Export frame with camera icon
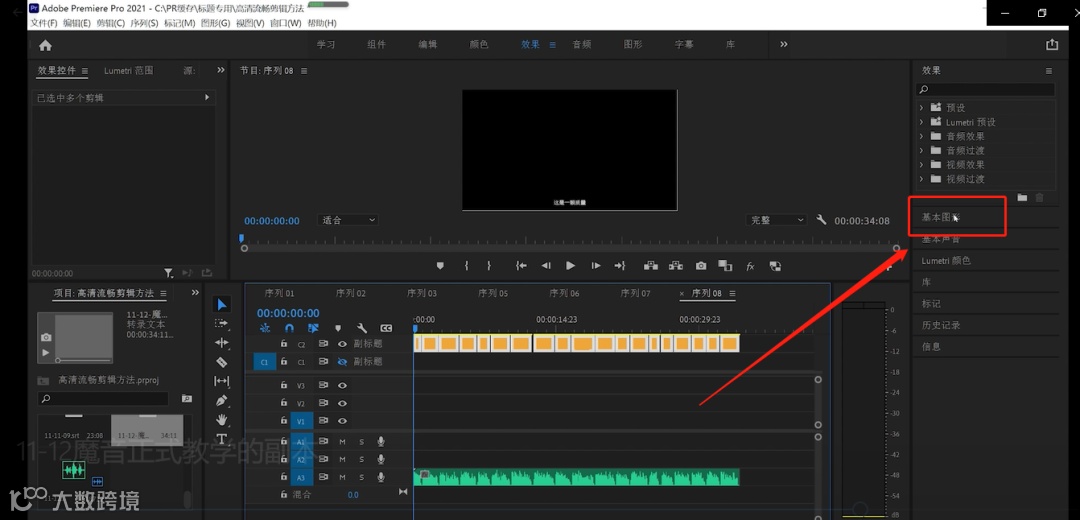This screenshot has width=1080, height=520. tap(700, 266)
